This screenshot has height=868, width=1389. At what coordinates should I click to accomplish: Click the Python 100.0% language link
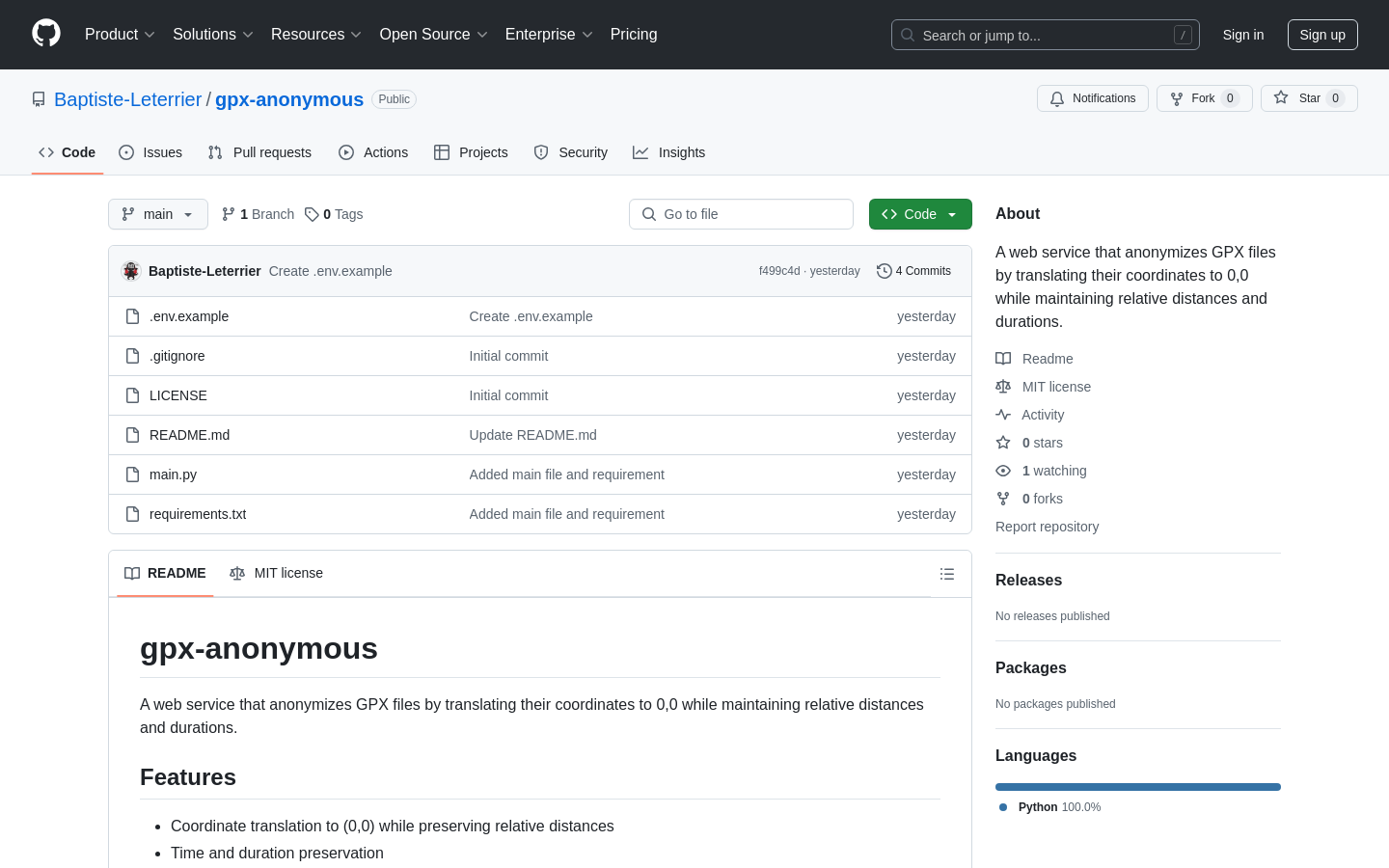(x=1050, y=807)
